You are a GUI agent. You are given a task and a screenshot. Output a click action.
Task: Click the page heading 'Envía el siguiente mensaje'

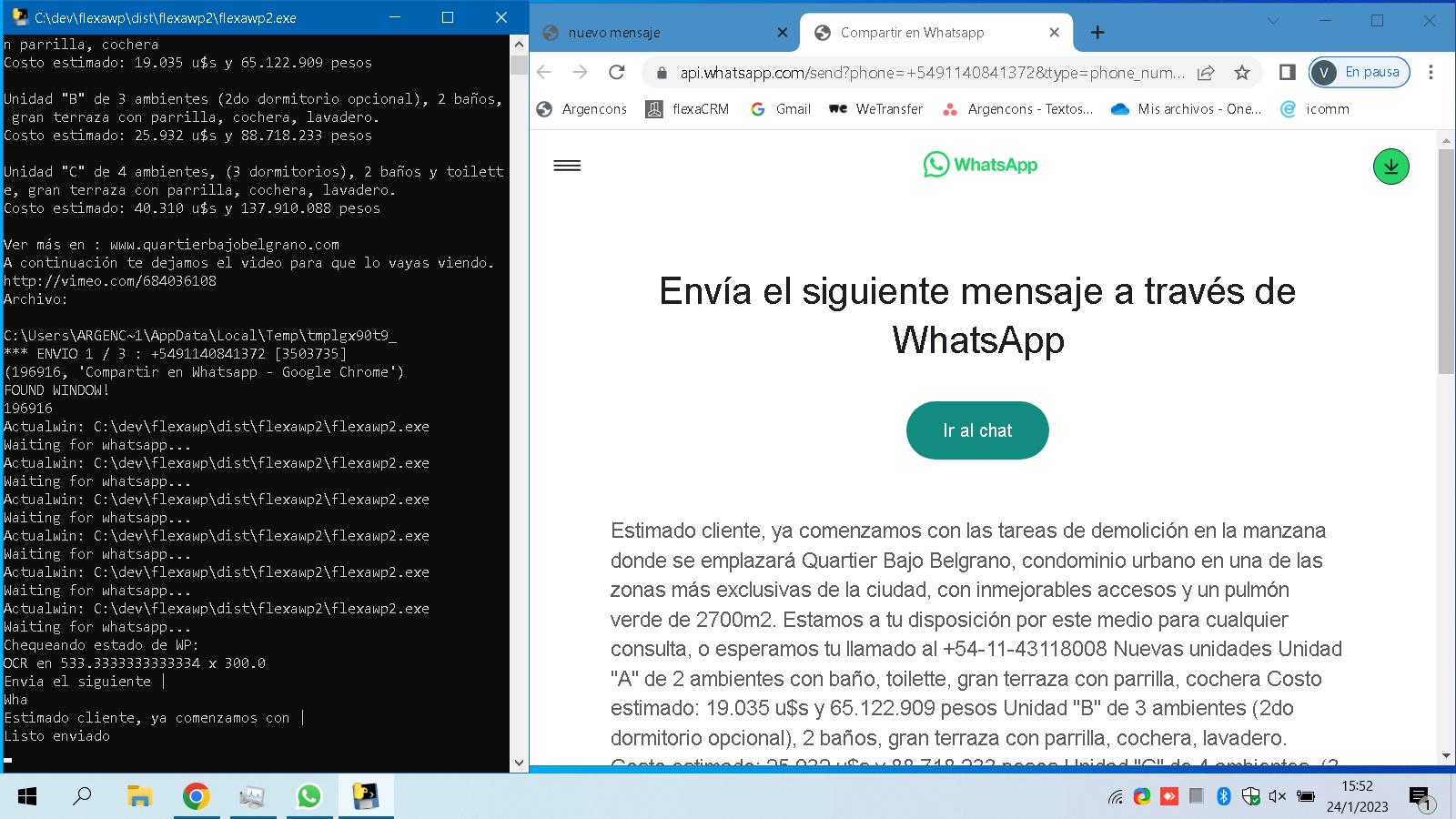coord(977,315)
